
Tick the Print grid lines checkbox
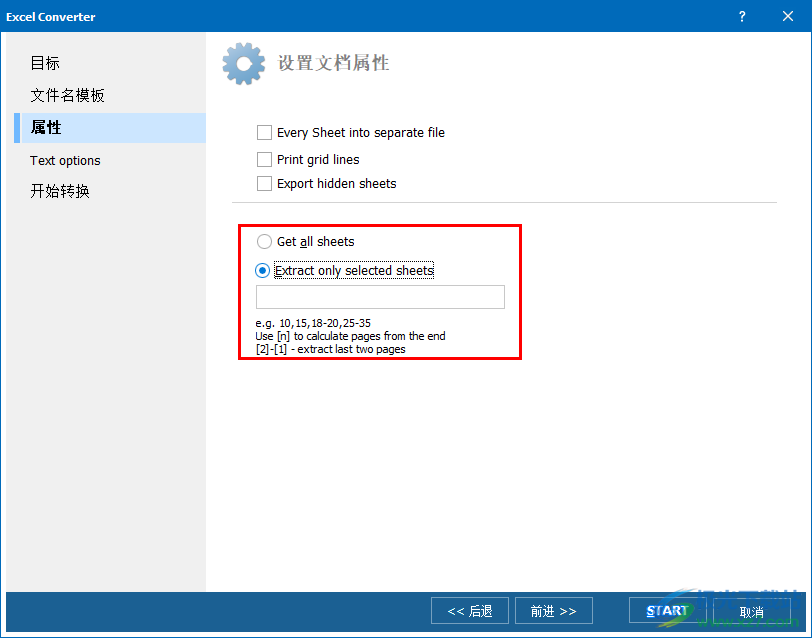tap(264, 160)
